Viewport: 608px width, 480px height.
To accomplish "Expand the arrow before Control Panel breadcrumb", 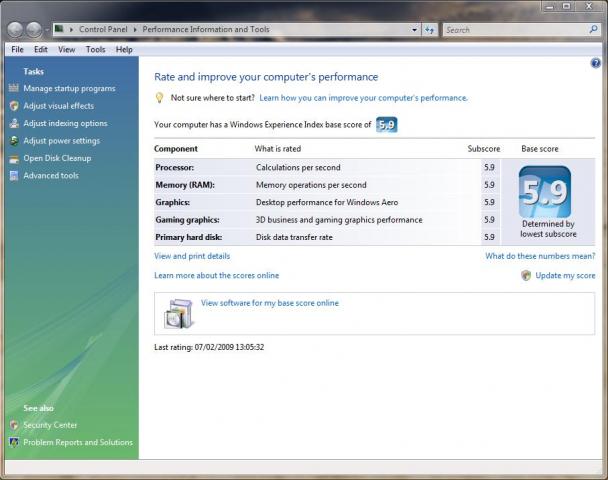I will click(71, 29).
